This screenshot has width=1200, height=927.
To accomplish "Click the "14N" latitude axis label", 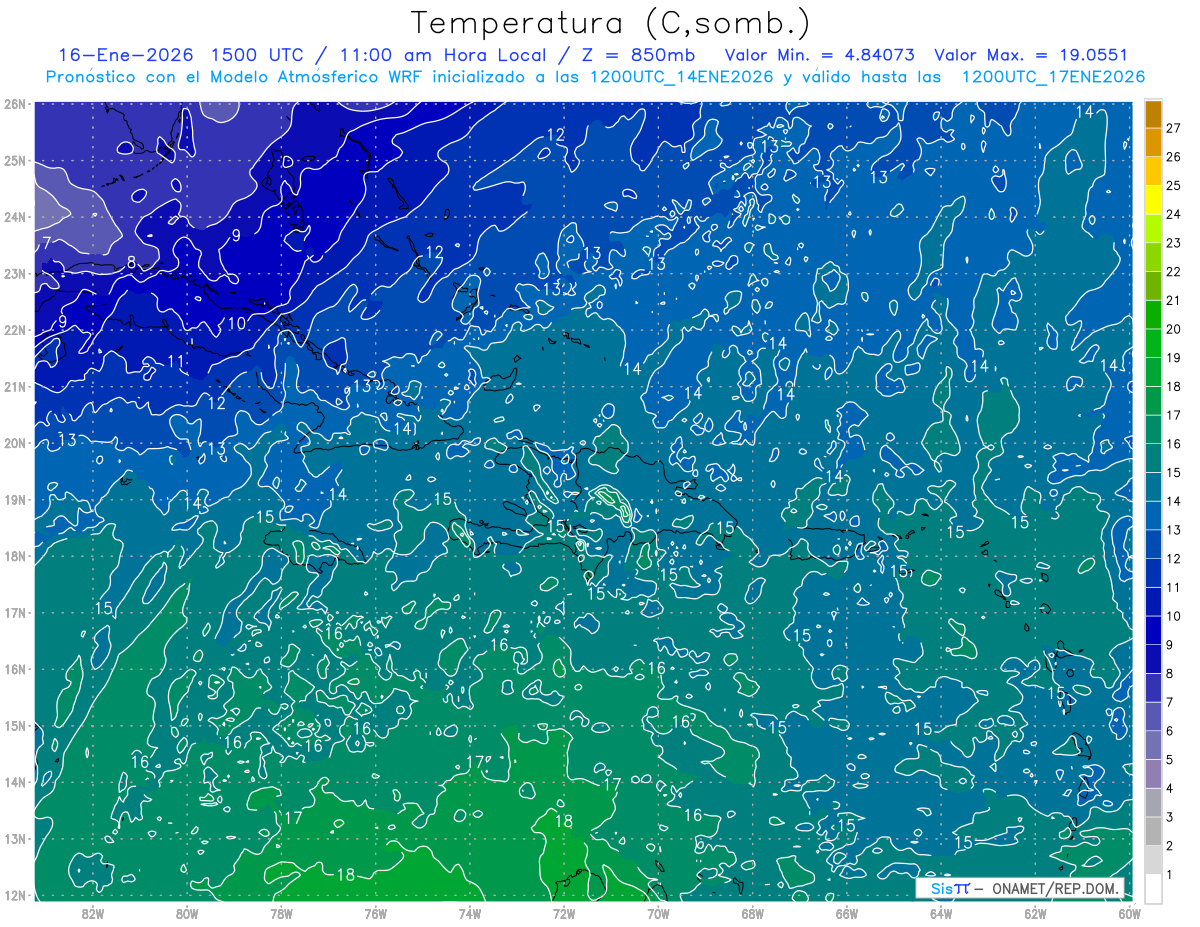I will [15, 782].
